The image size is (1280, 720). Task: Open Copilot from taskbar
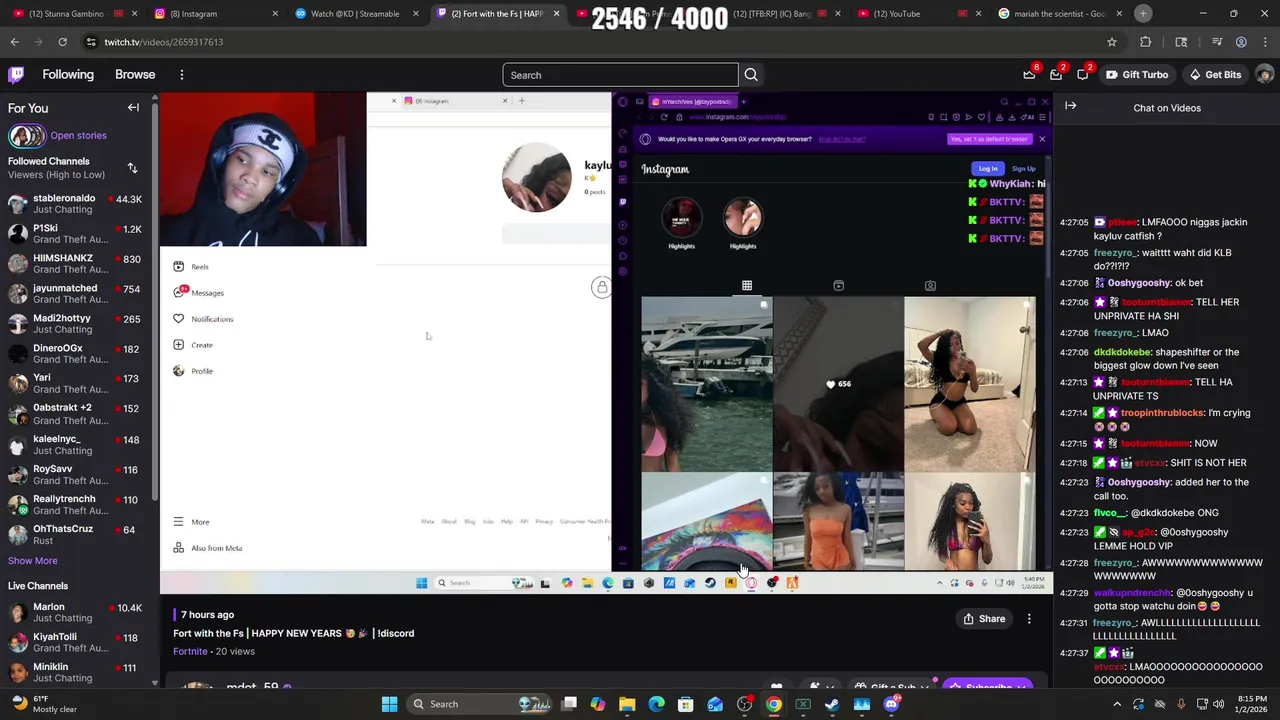pyautogui.click(x=598, y=704)
